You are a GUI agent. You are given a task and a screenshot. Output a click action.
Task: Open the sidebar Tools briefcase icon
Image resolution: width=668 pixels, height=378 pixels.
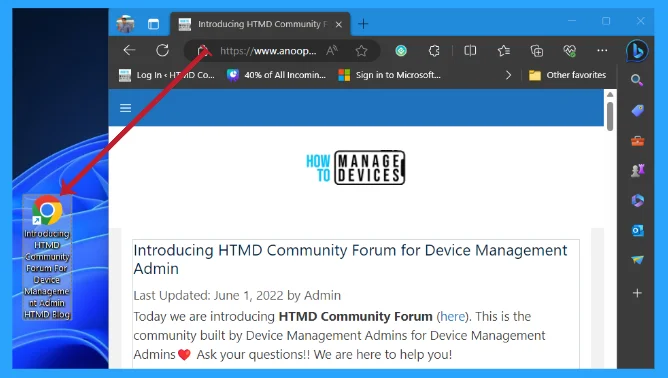(637, 141)
